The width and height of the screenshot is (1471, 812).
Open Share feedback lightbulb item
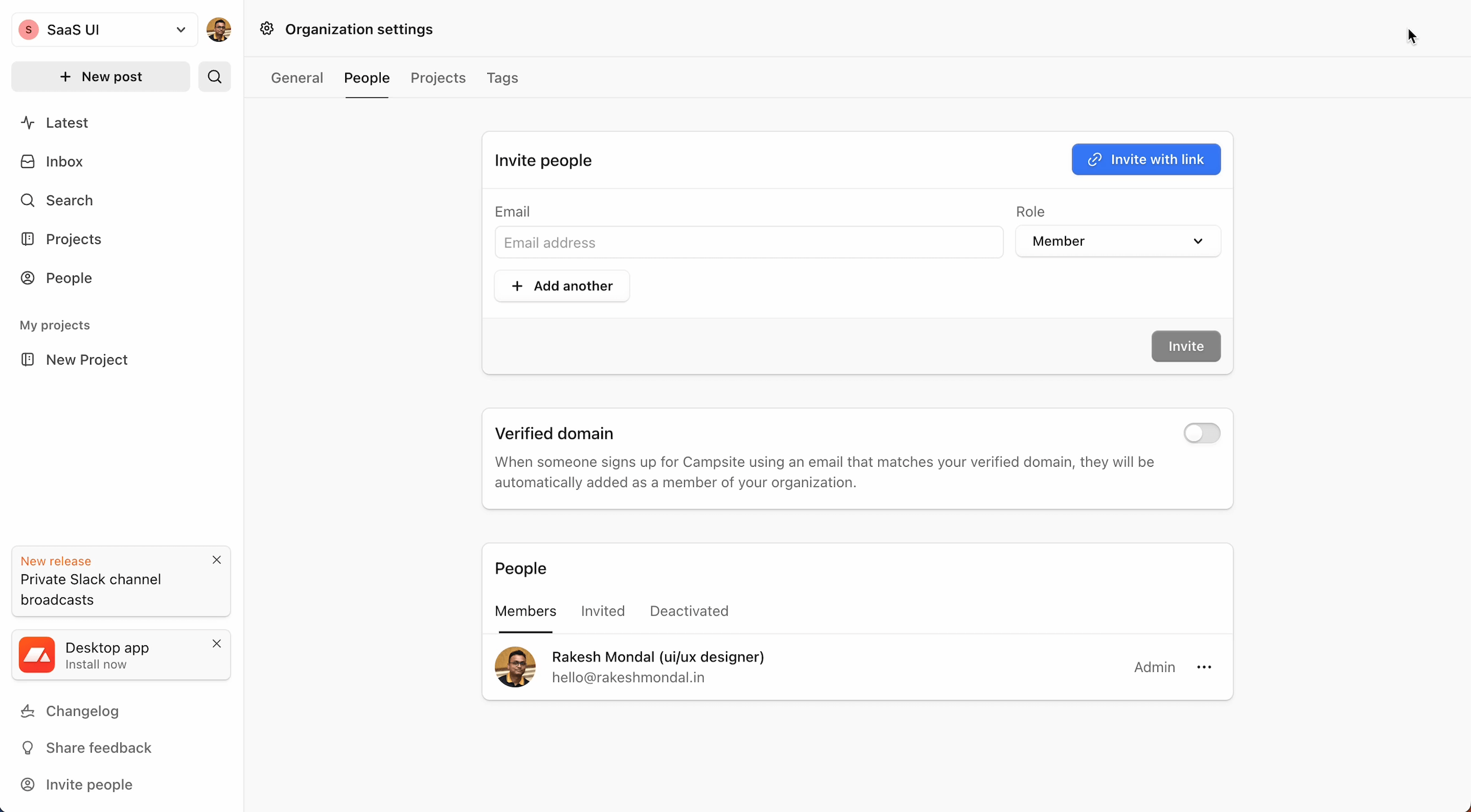(x=98, y=748)
